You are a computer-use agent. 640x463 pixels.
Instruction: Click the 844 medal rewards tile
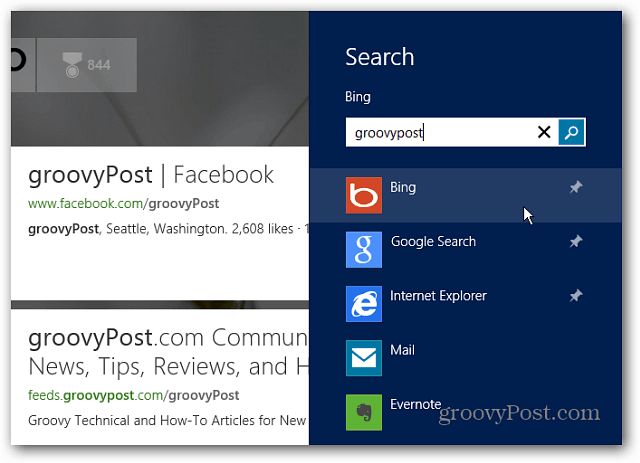[x=87, y=65]
